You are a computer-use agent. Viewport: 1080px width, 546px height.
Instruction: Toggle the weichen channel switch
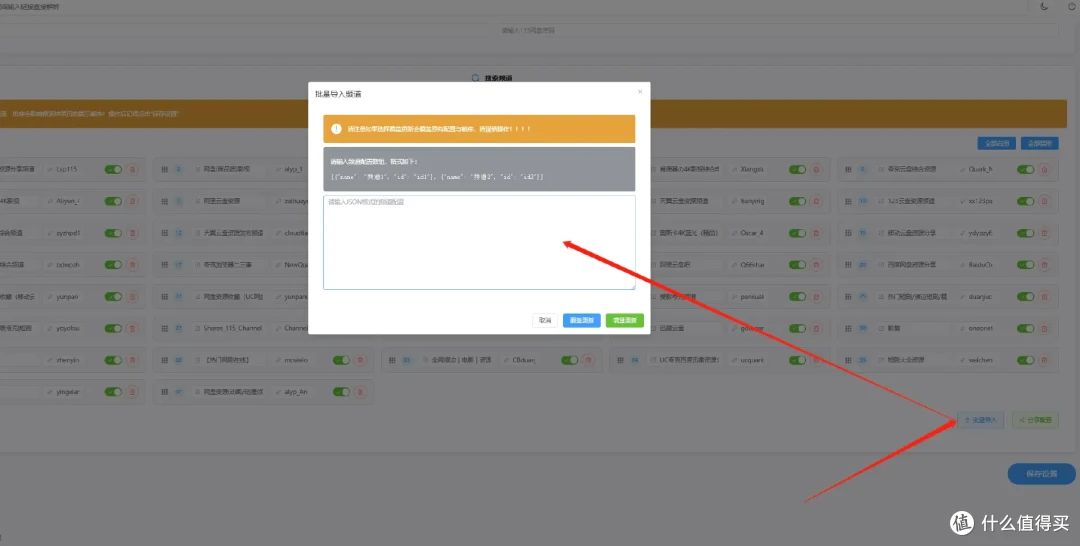[1026, 360]
